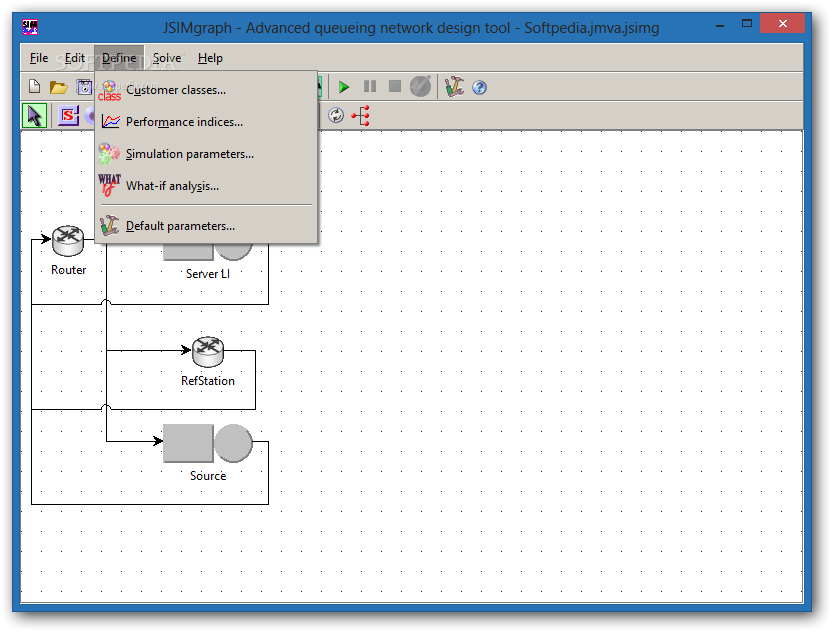Open the Edit menu

74,58
